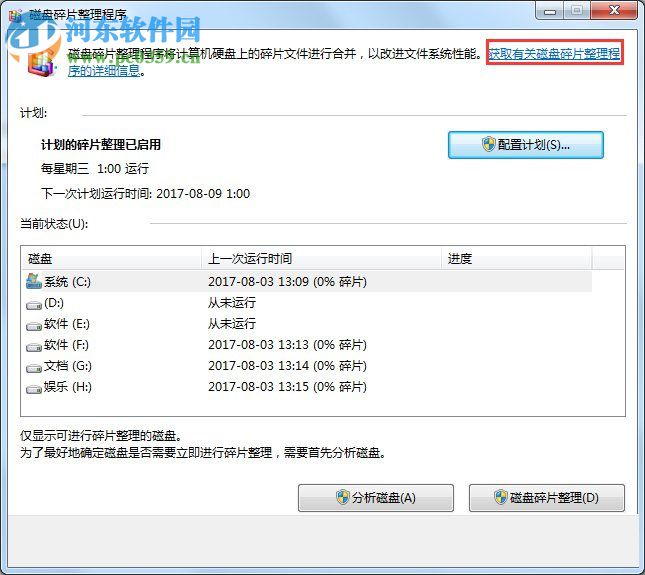Start 磁盘碎片整理(D) defragmentation
This screenshot has height=575, width=645.
(x=547, y=498)
